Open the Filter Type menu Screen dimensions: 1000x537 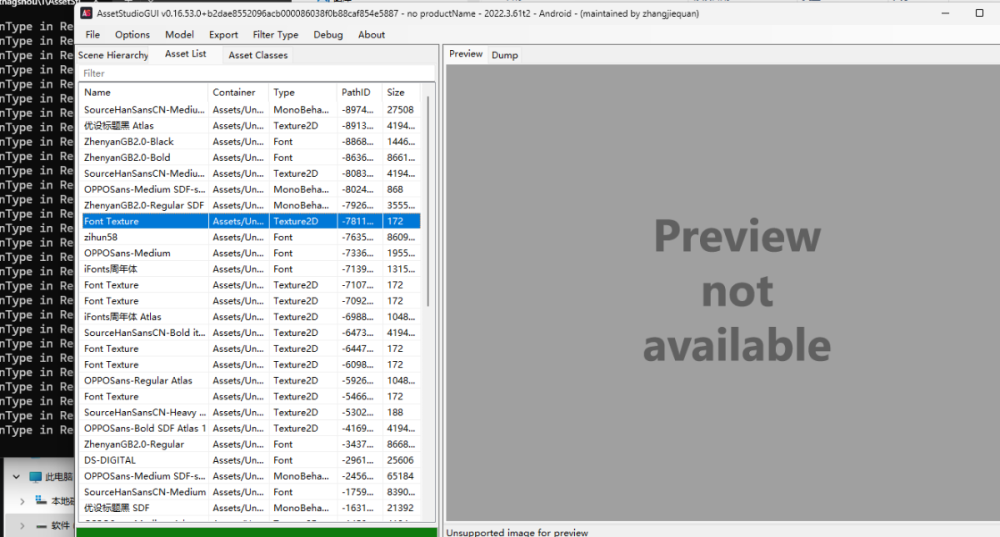[x=275, y=35]
